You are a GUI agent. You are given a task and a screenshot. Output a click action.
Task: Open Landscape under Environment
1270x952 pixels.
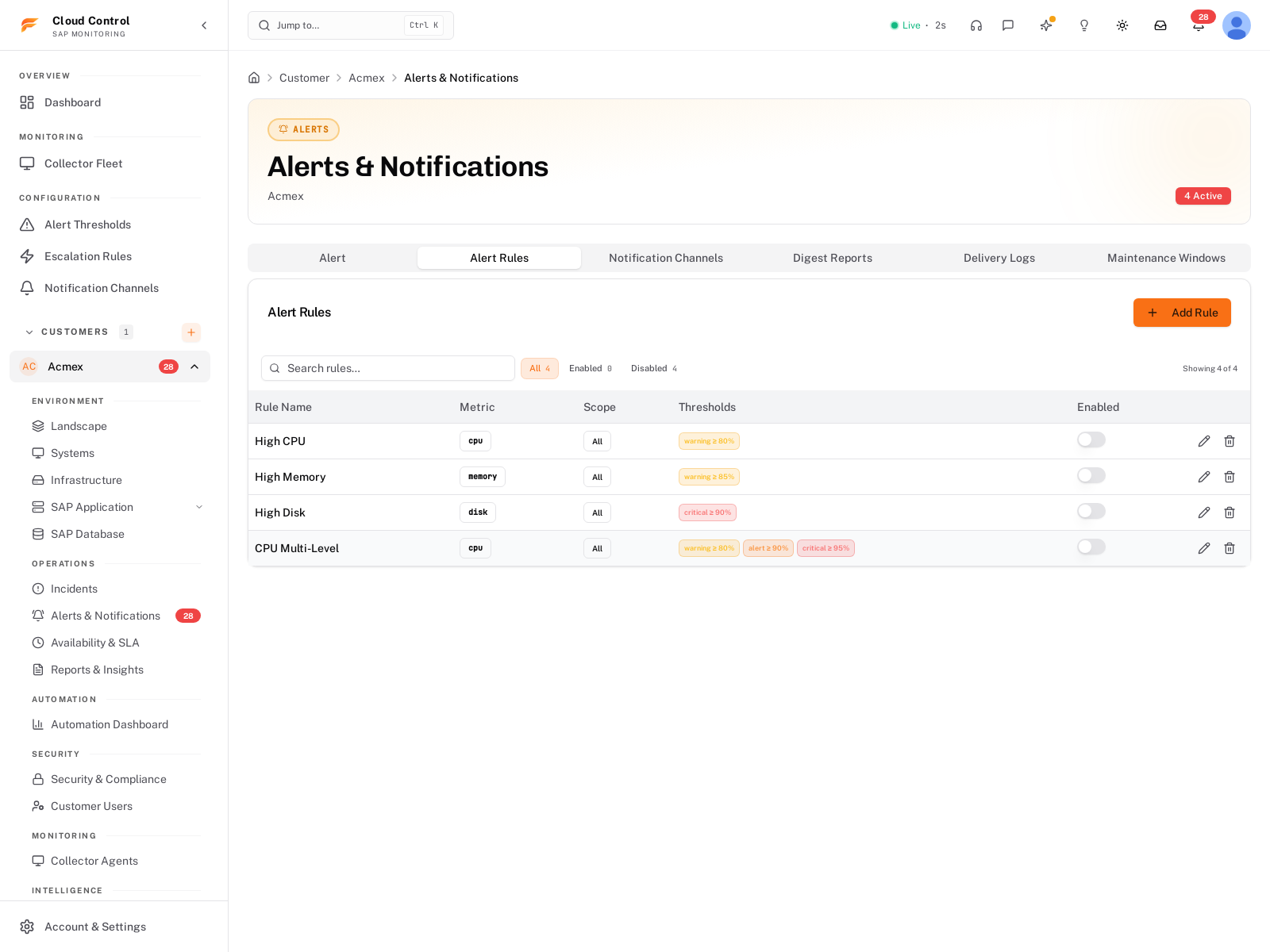tap(116, 426)
